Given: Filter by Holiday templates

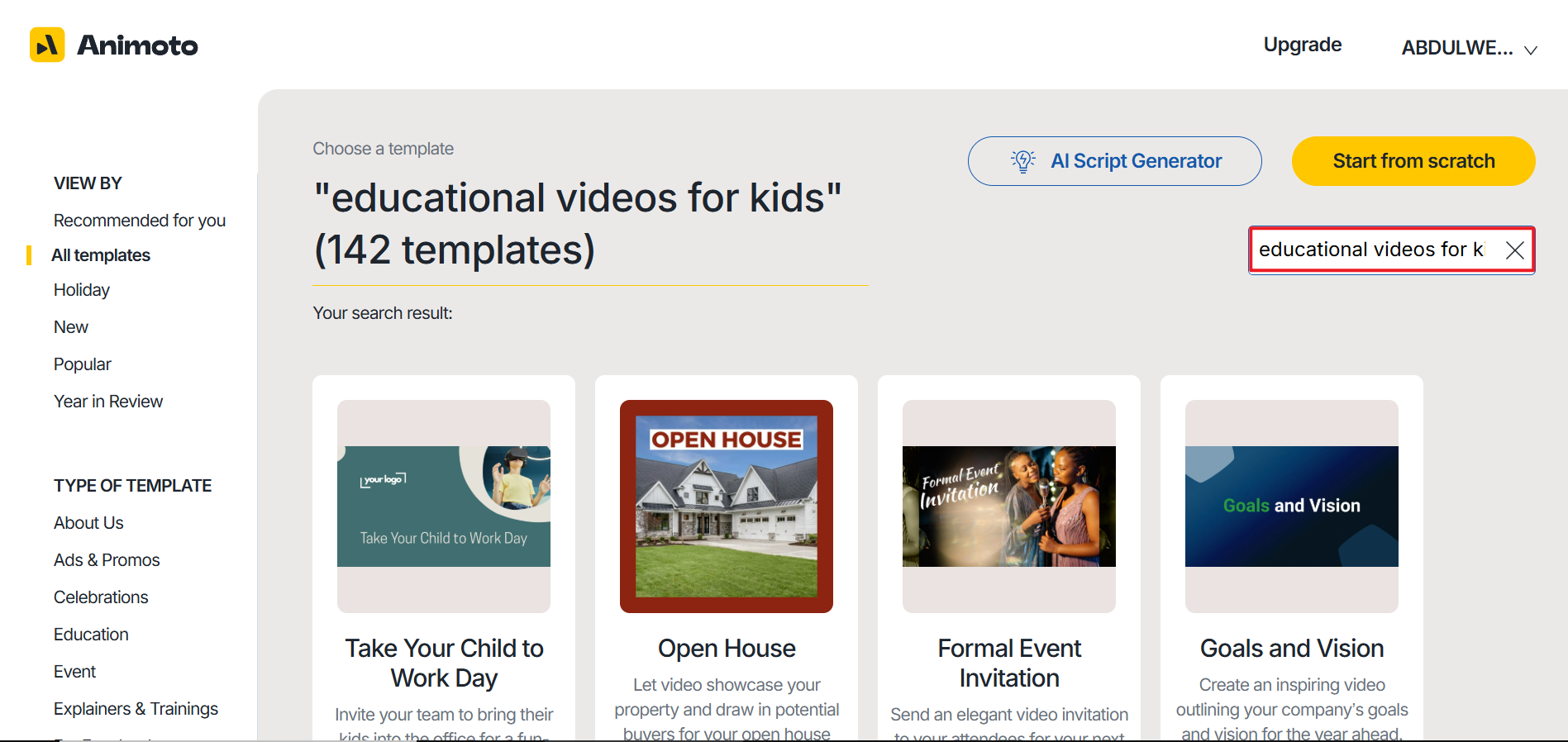Looking at the screenshot, I should point(82,290).
